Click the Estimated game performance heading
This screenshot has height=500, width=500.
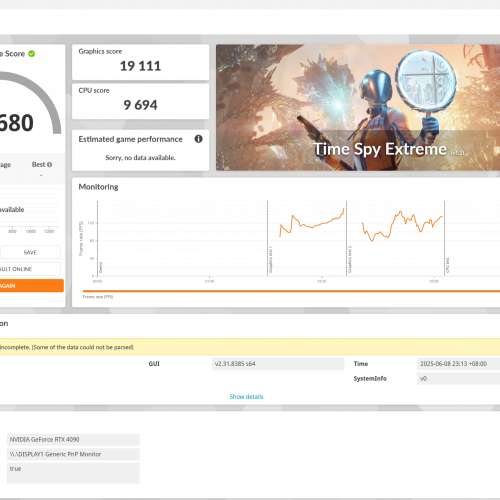(x=131, y=139)
